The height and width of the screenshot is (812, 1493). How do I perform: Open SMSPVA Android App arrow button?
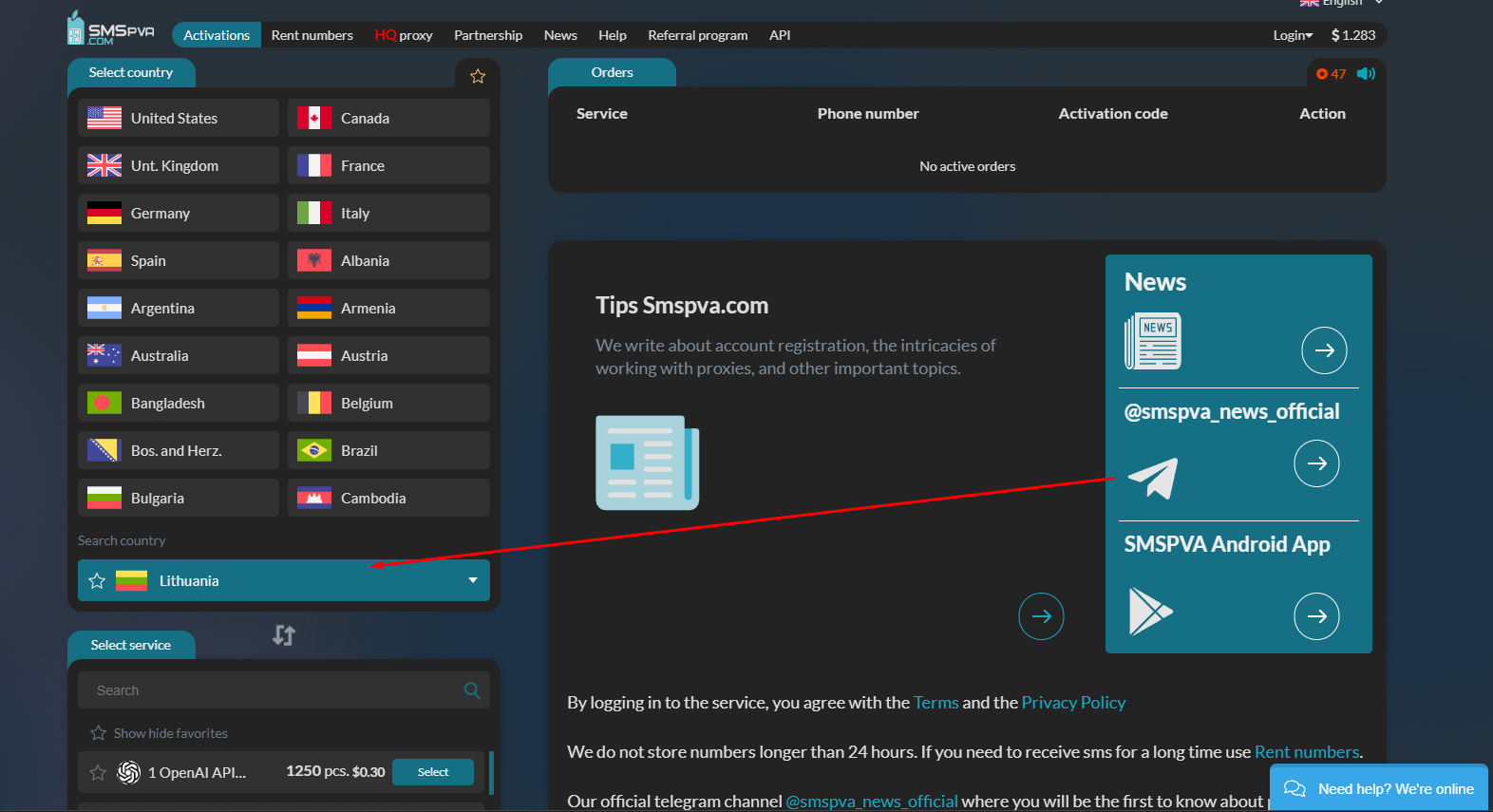tap(1316, 616)
